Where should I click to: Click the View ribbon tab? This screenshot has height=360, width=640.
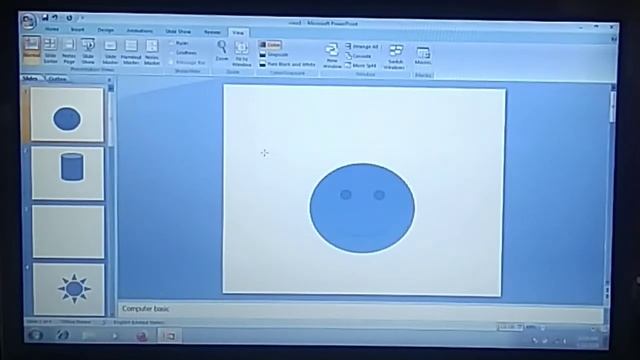point(238,33)
